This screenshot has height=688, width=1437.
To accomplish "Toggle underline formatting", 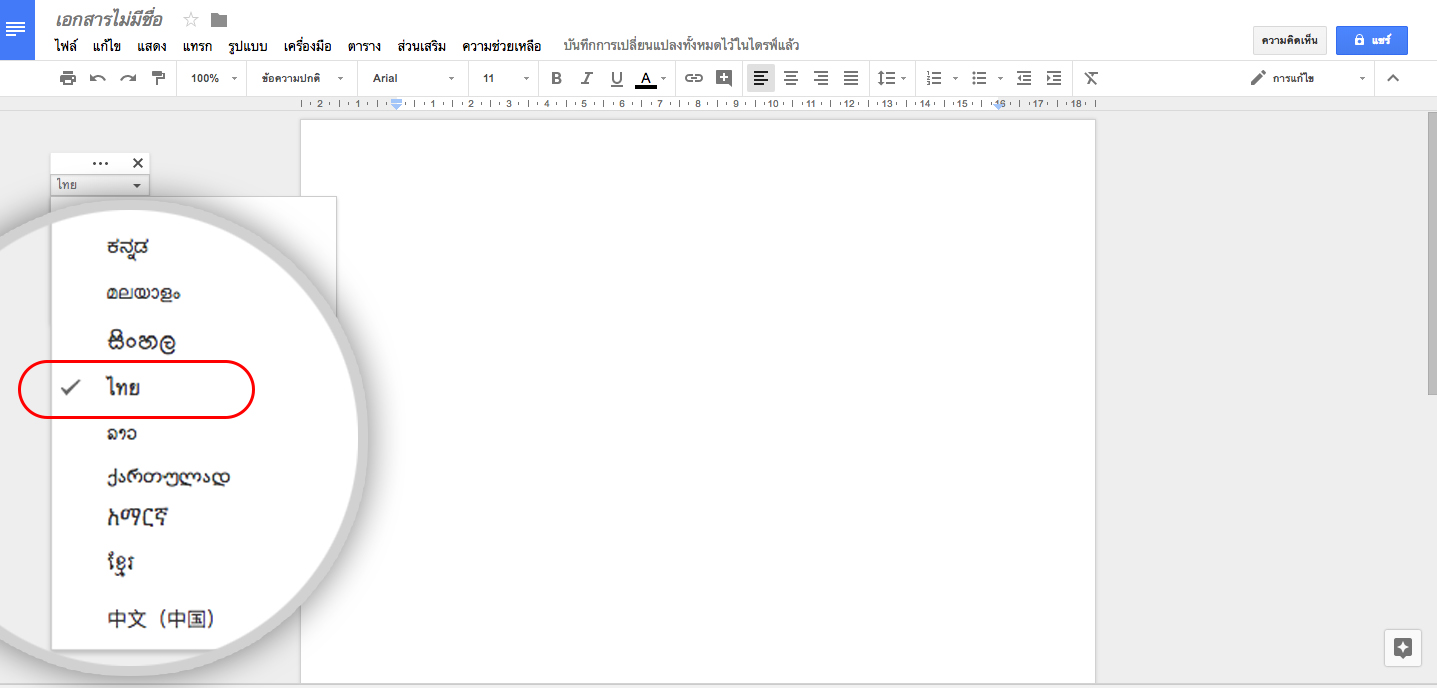I will [x=617, y=78].
